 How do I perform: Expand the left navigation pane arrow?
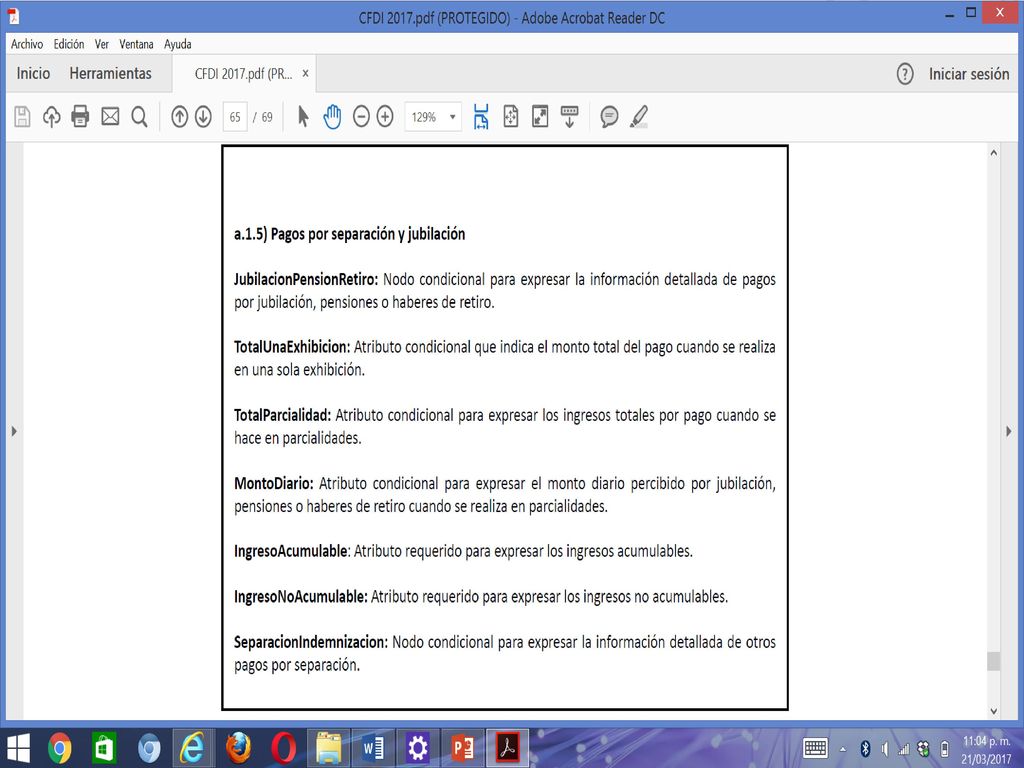14,431
